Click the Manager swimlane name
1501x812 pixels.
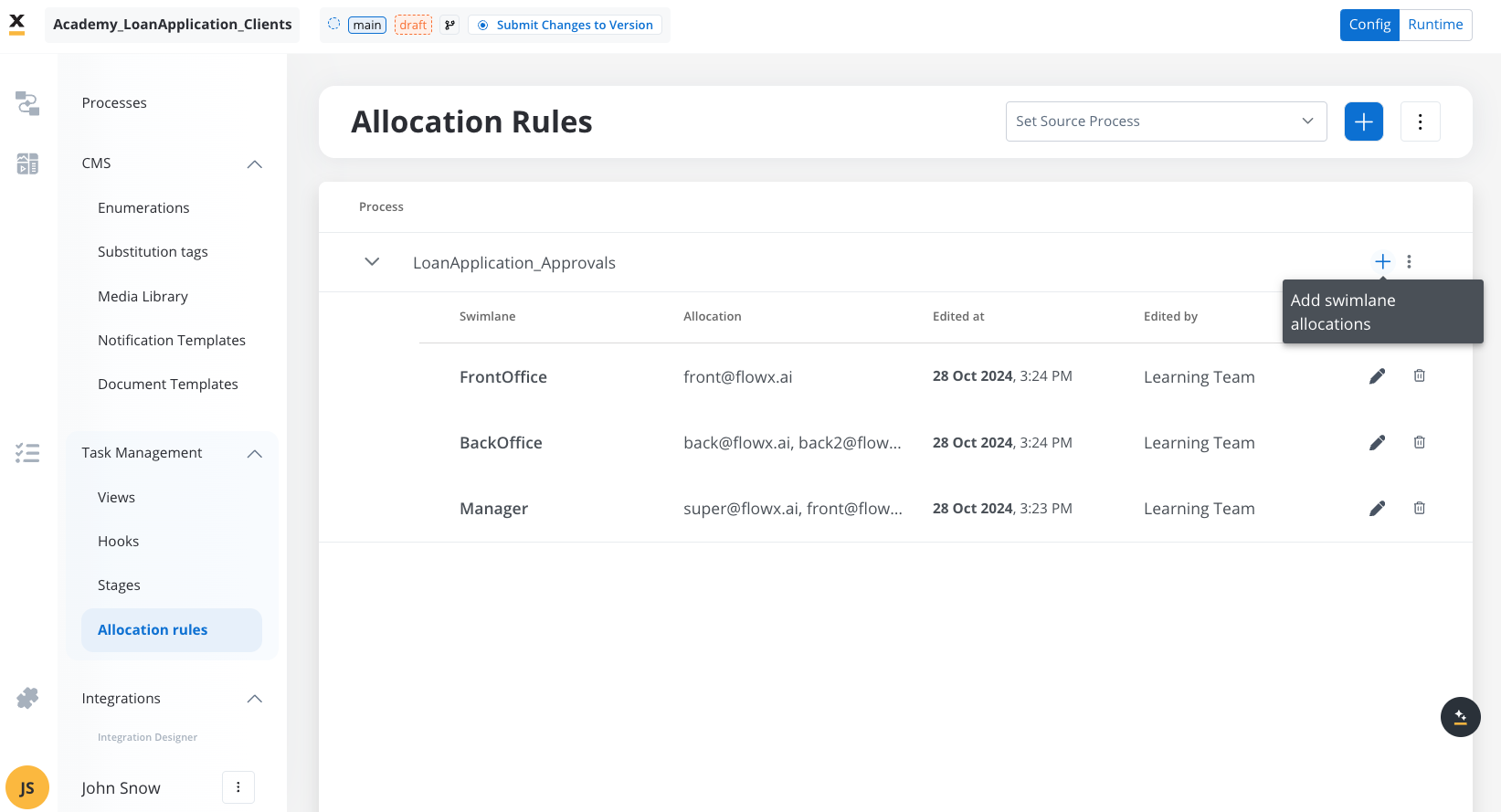point(493,509)
